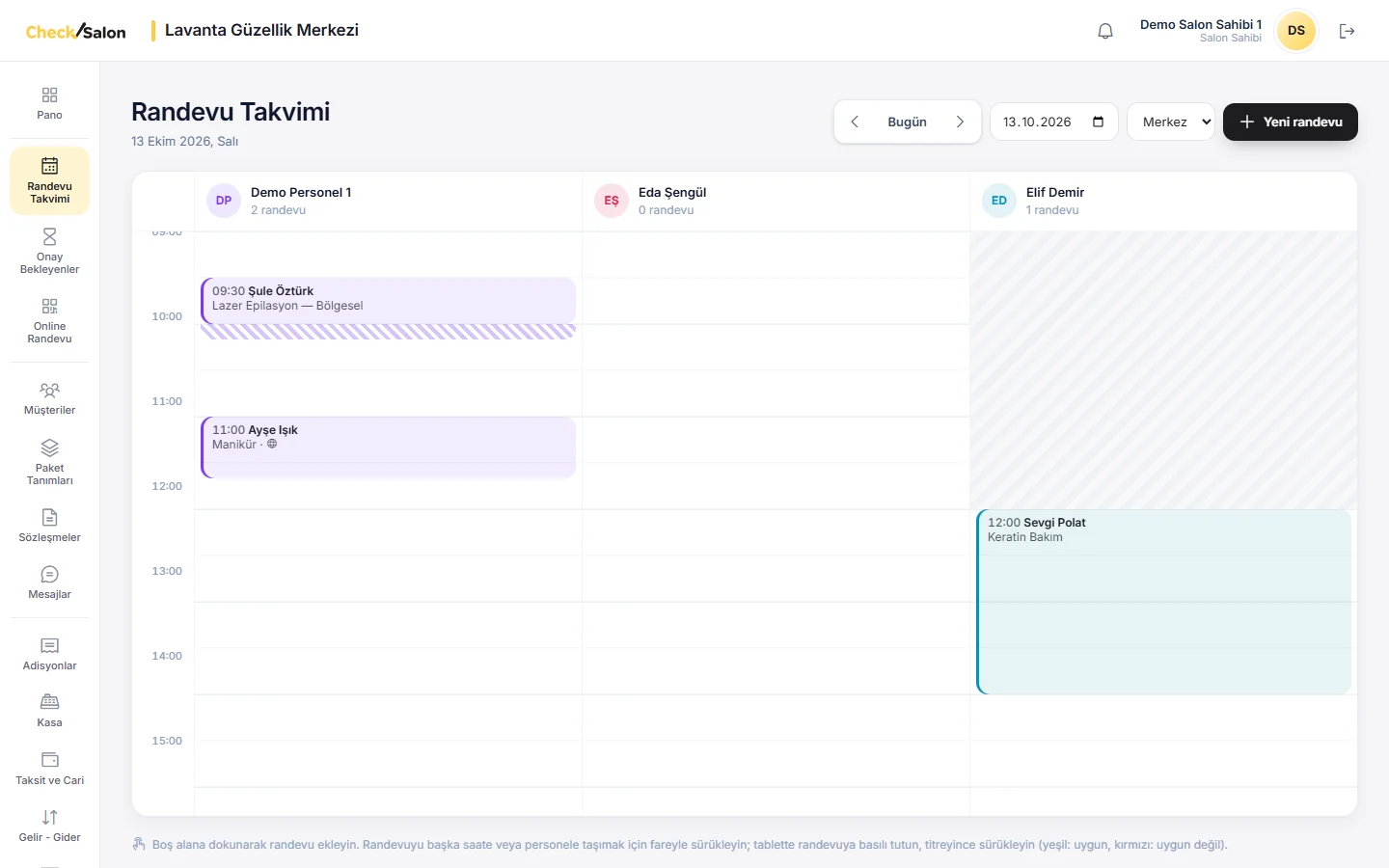Click the 13.10.2026 date input field

[1054, 122]
